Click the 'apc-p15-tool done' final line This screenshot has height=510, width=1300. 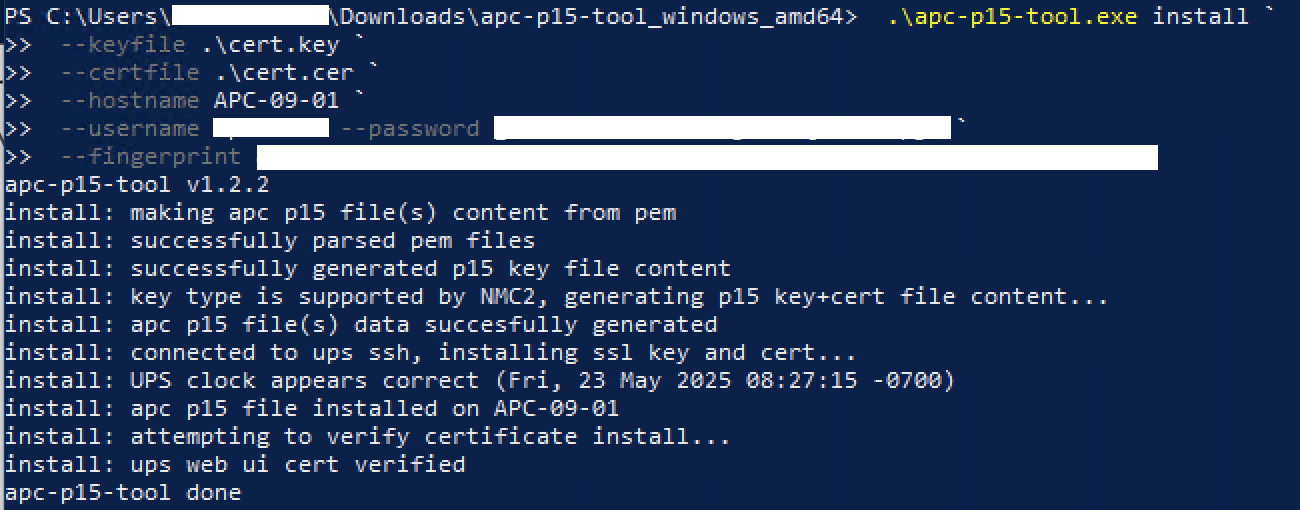point(123,492)
